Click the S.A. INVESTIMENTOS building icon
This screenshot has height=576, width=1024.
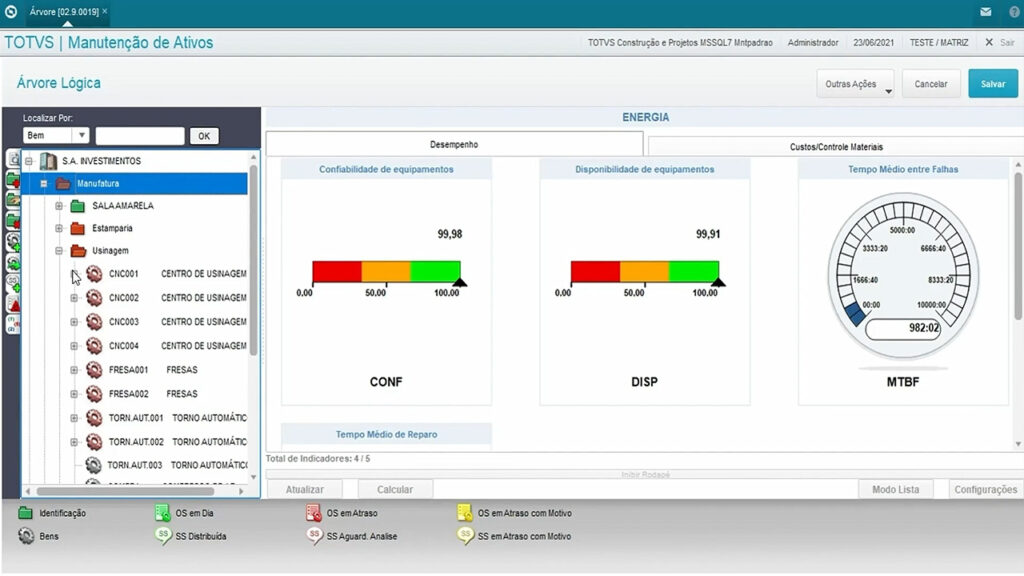[x=48, y=161]
